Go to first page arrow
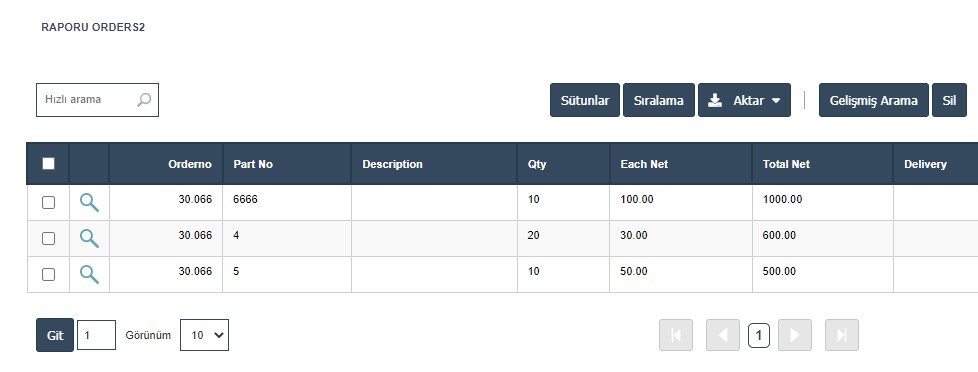 pos(675,335)
